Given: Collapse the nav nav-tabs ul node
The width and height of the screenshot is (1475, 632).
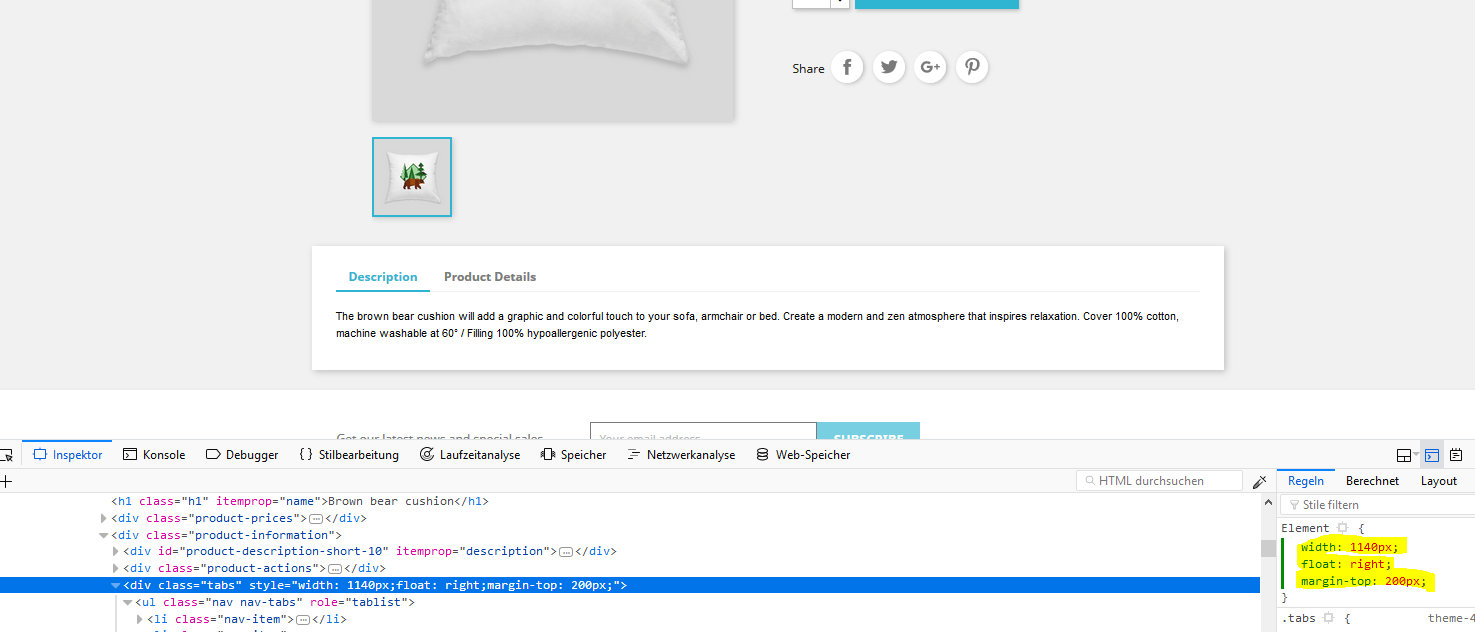Looking at the screenshot, I should pos(128,602).
